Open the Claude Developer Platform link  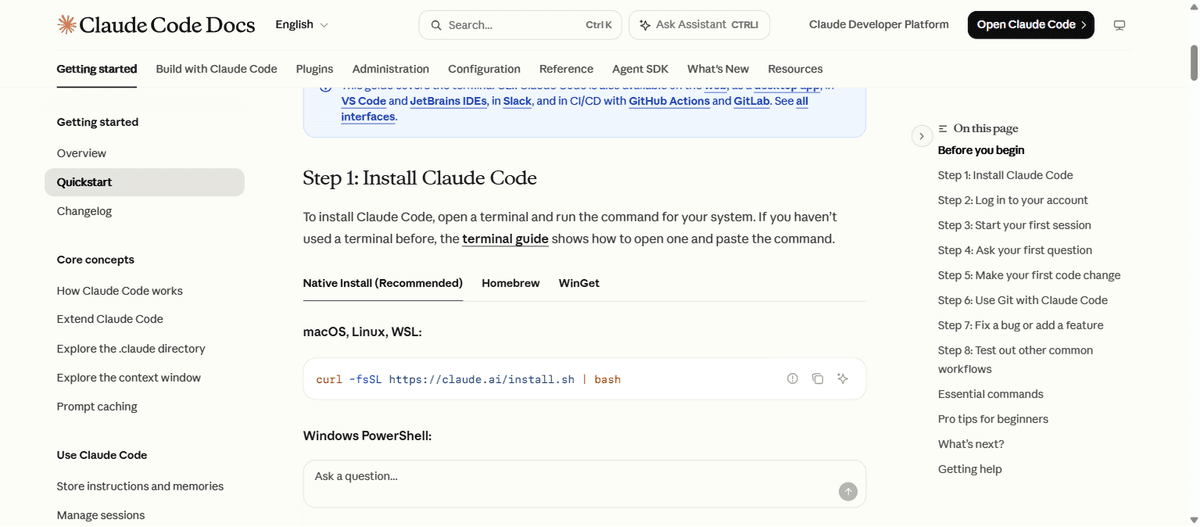pyautogui.click(x=879, y=25)
